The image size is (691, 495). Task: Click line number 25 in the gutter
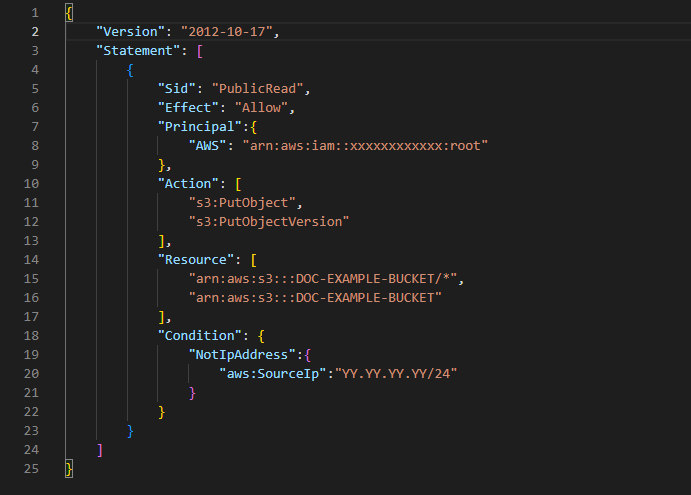(x=31, y=469)
